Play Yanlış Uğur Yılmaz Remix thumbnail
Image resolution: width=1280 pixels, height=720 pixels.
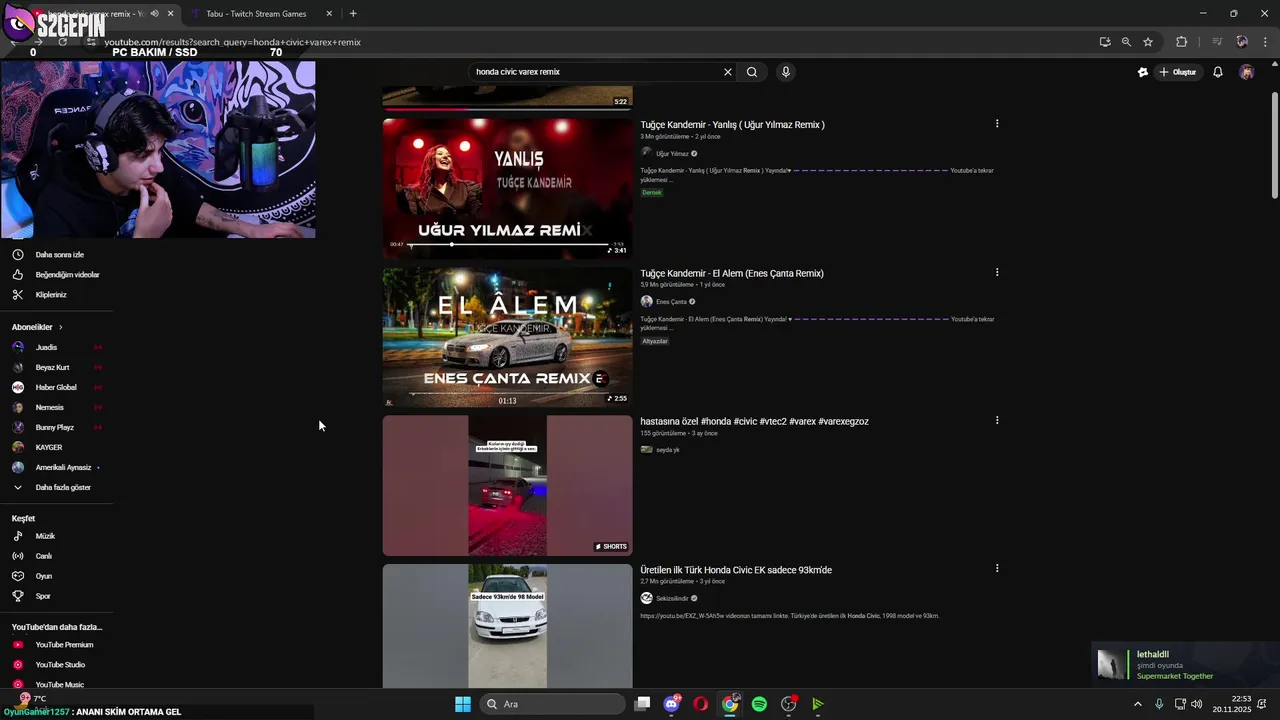tap(507, 188)
